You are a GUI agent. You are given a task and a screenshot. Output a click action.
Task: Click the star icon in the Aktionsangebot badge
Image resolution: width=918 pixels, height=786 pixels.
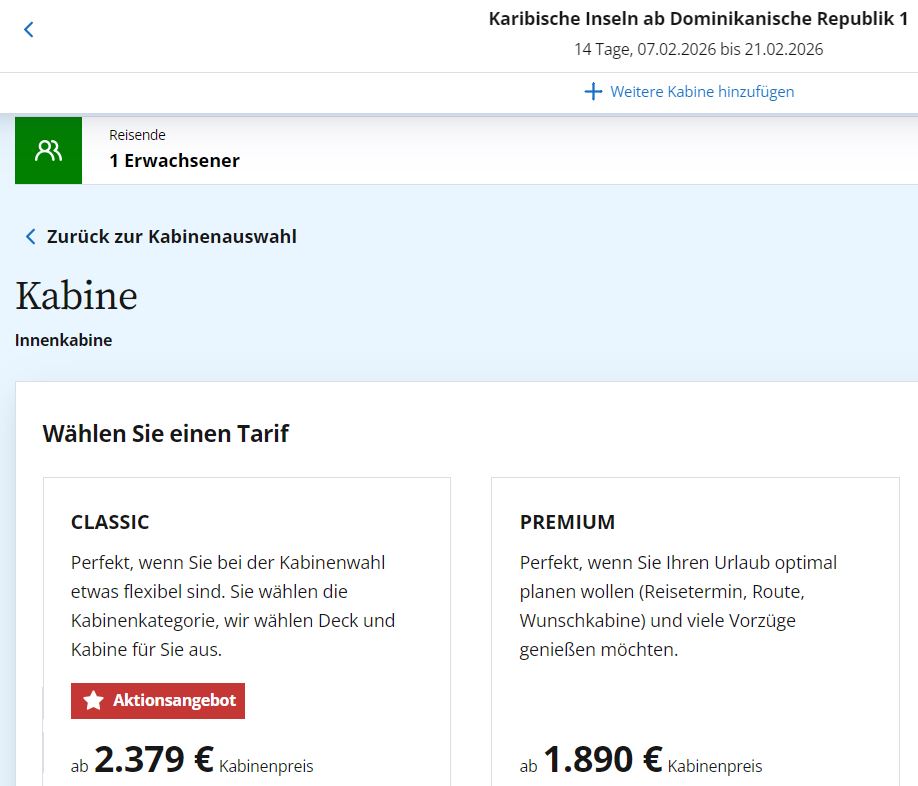click(93, 700)
